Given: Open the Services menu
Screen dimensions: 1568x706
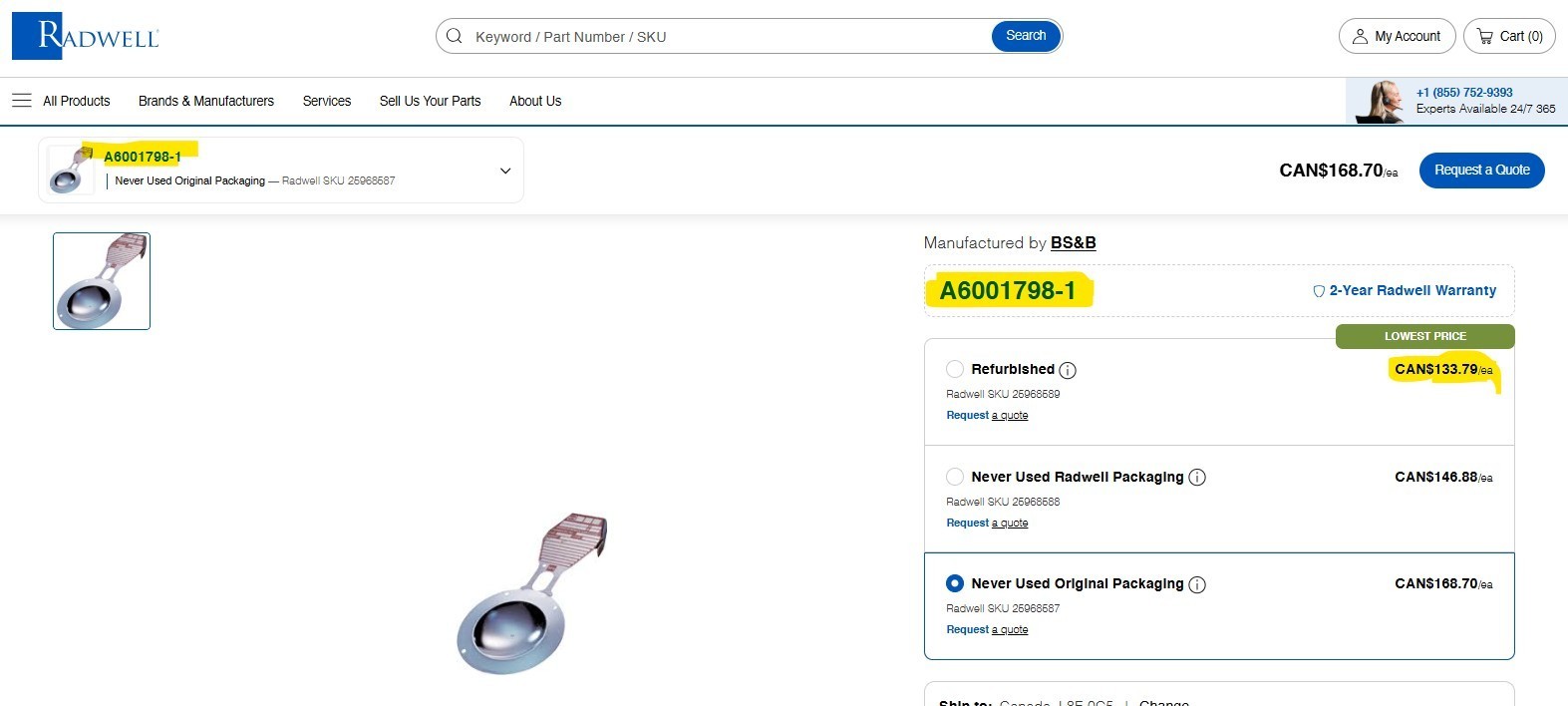Looking at the screenshot, I should 327,101.
